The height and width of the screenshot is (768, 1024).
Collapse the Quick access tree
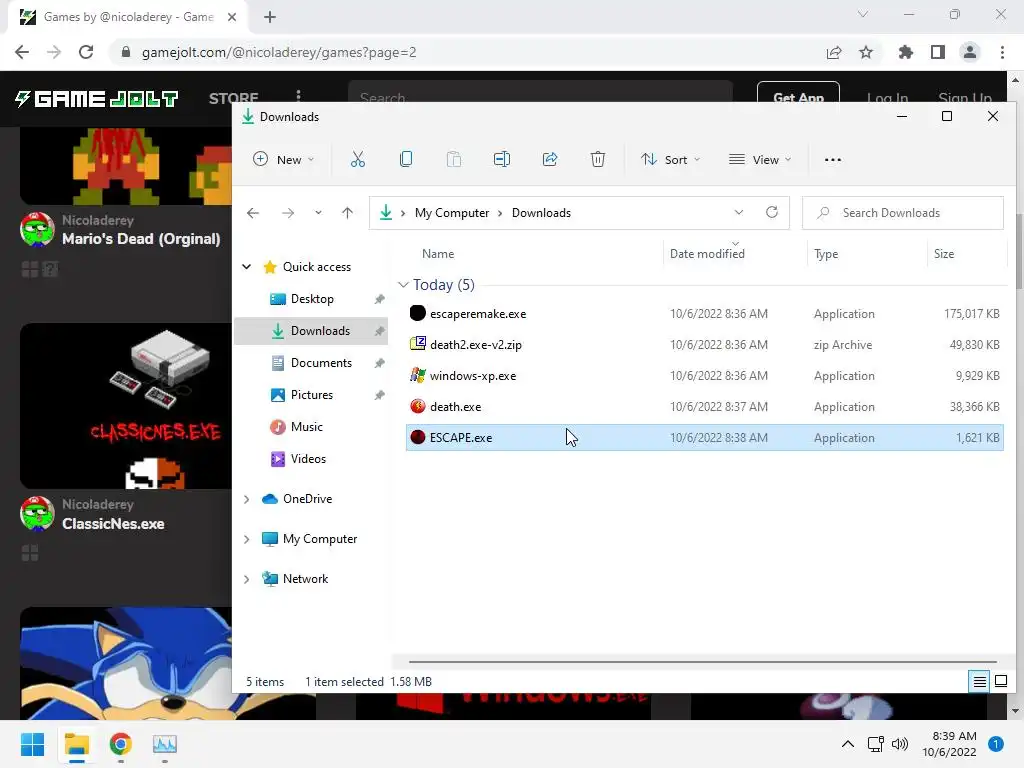247,266
